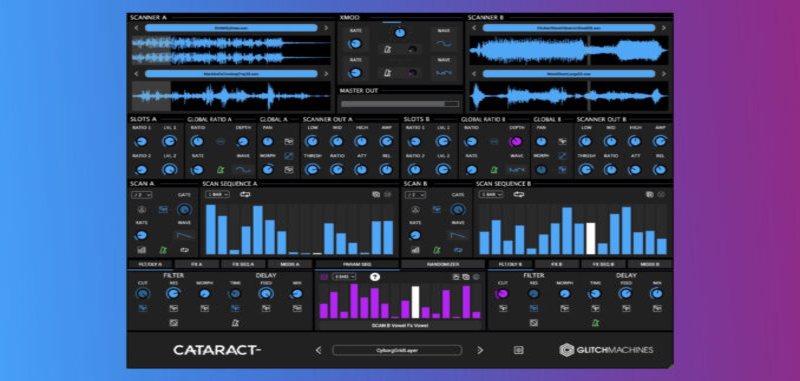
Task: Click the upper metronome icon in XMOD
Action: pyautogui.click(x=387, y=49)
